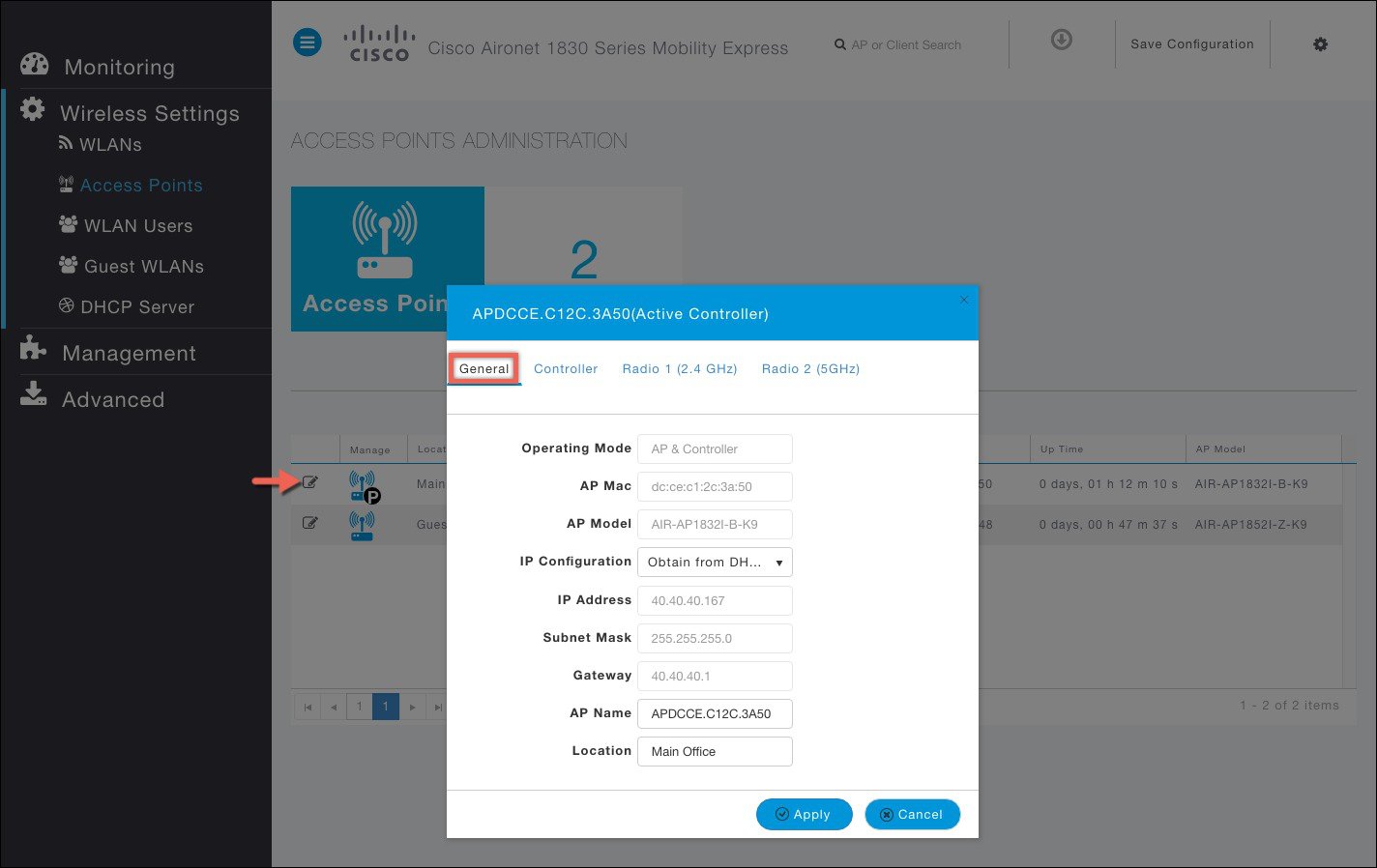1377x868 pixels.
Task: Close the AP dialog with the X
Action: tap(964, 301)
